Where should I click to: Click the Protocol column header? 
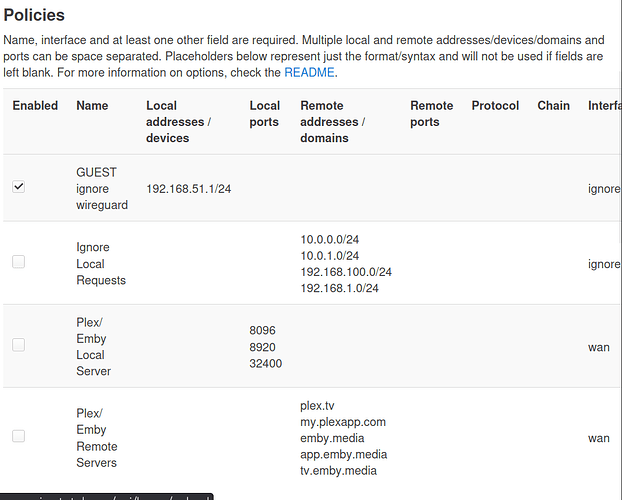[495, 106]
